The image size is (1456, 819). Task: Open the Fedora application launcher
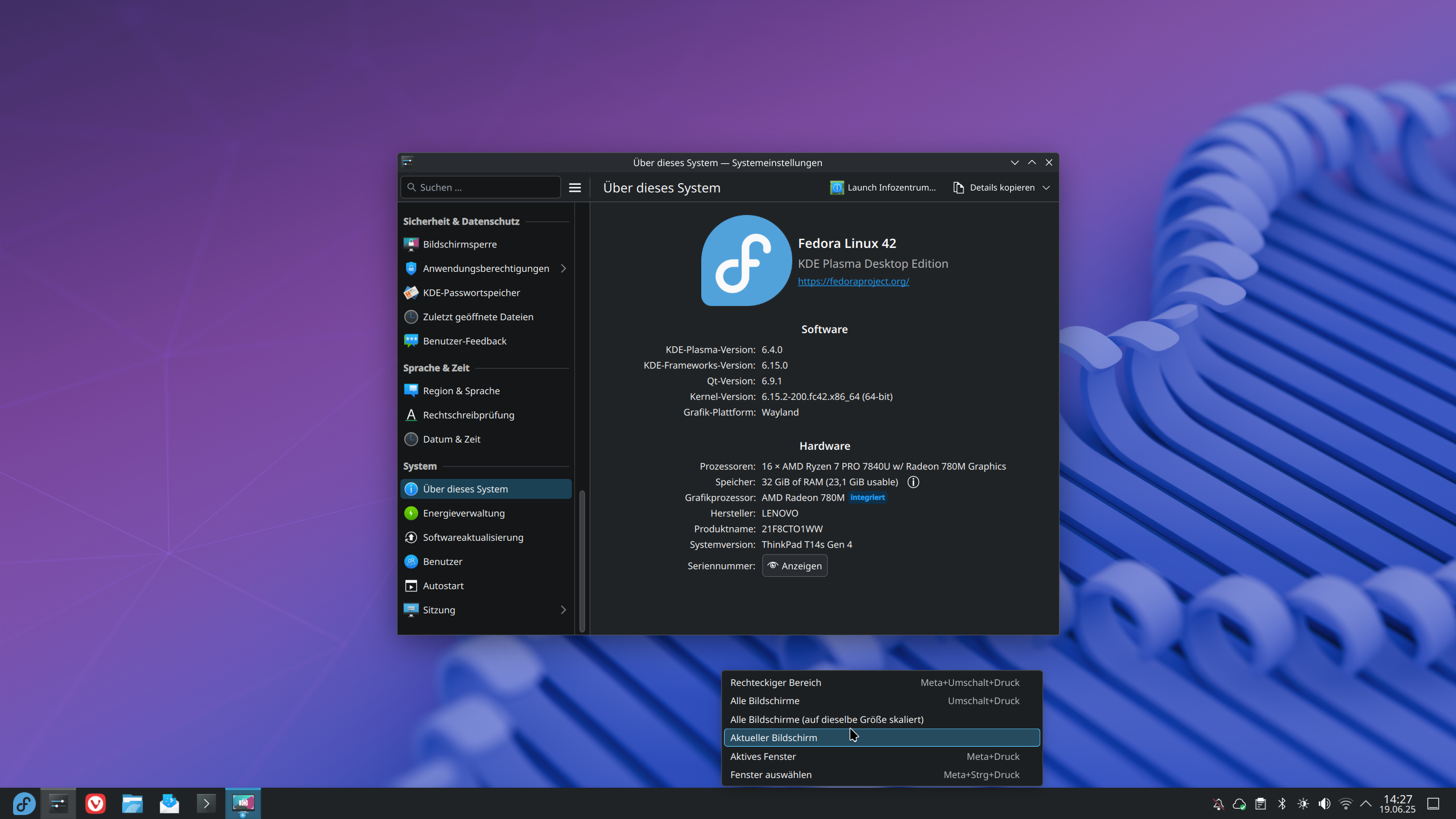[24, 804]
